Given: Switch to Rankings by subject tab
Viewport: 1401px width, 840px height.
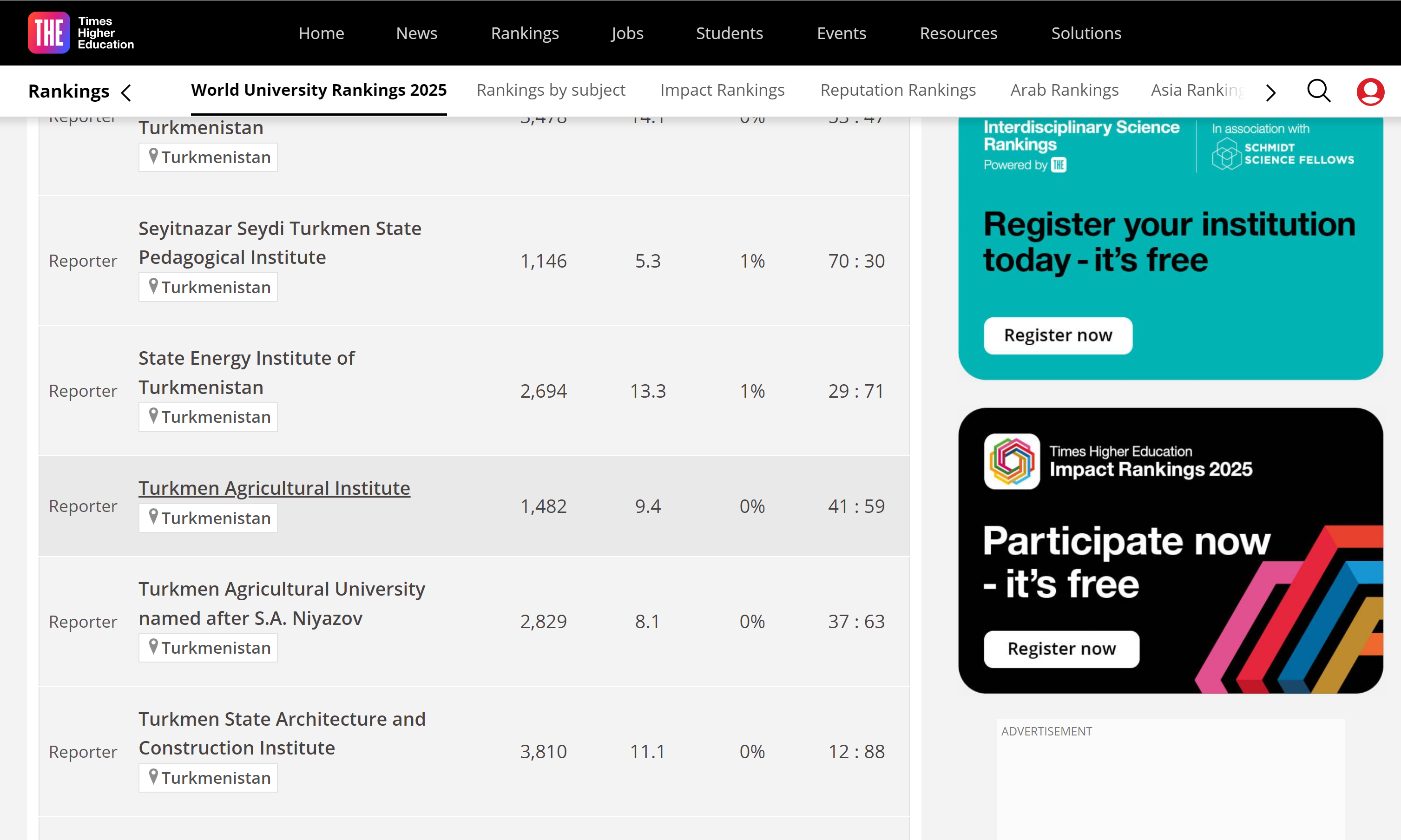Looking at the screenshot, I should pos(551,90).
